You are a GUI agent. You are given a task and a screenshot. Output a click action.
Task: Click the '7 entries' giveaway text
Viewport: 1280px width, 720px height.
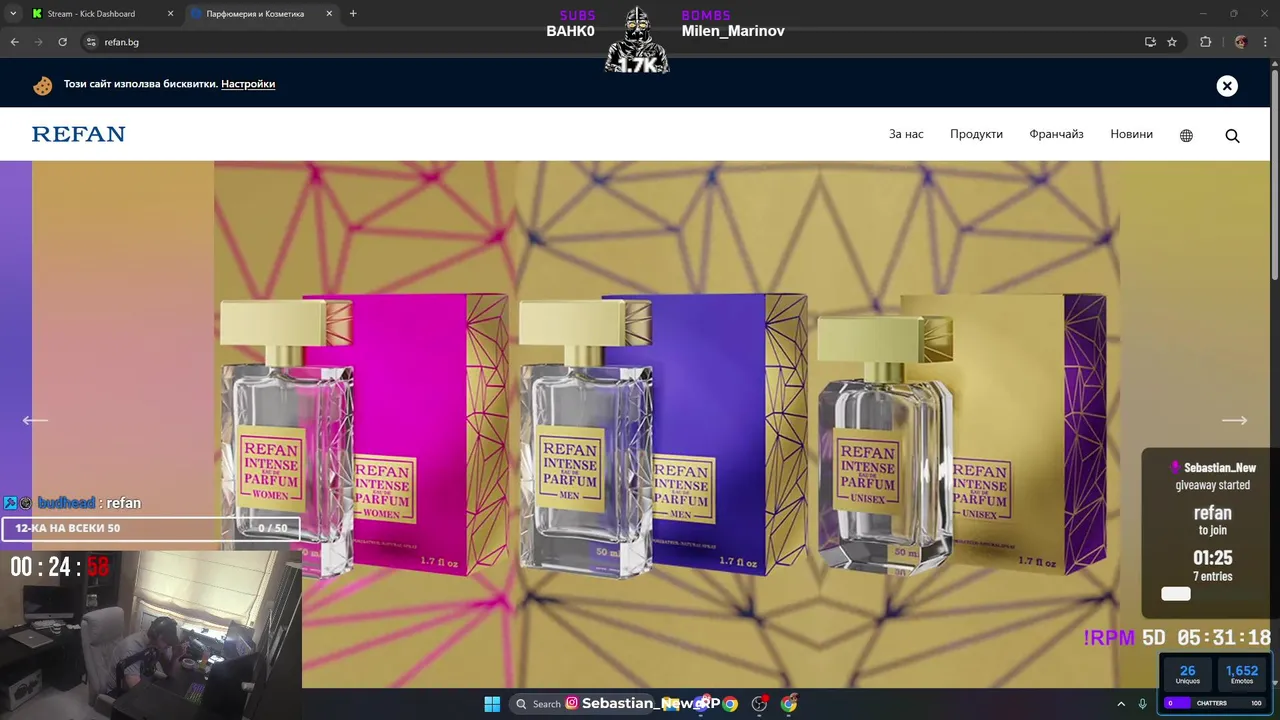[x=1212, y=576]
